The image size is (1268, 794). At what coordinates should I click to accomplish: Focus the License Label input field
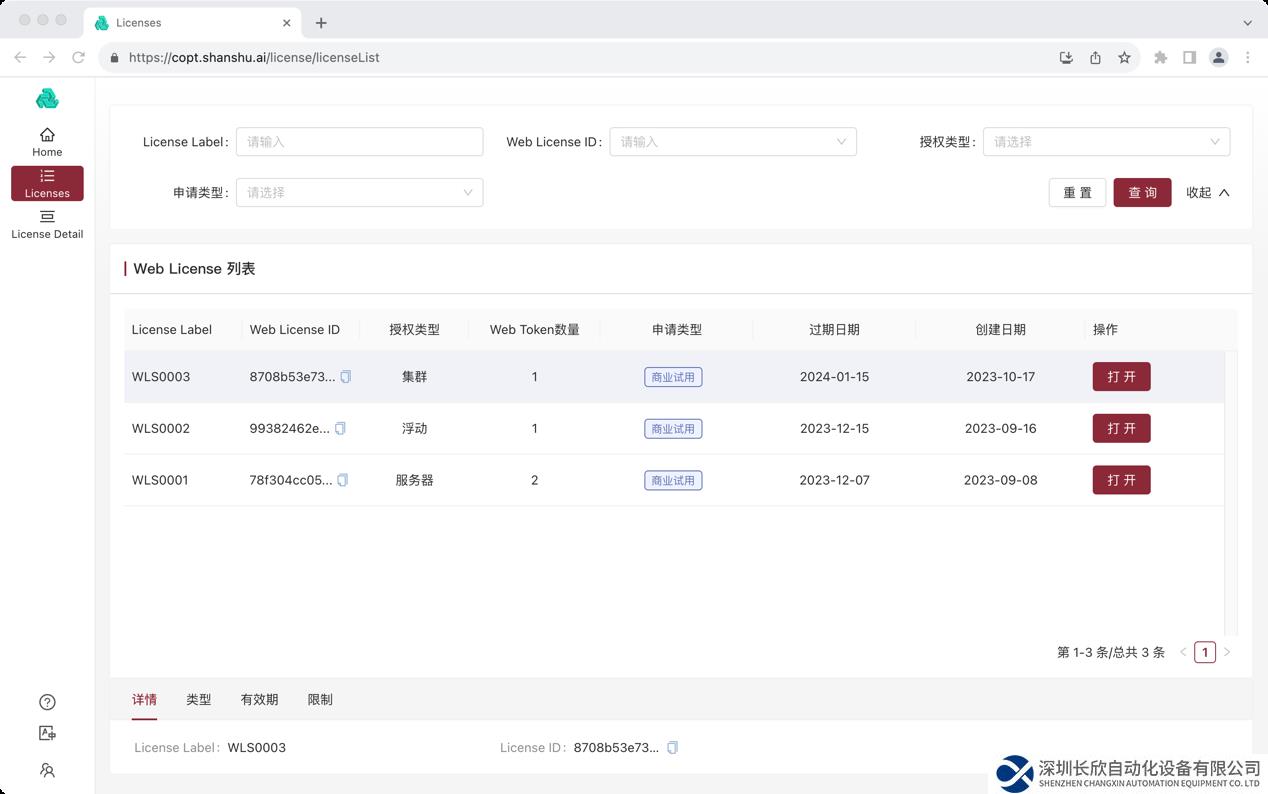[x=359, y=142]
